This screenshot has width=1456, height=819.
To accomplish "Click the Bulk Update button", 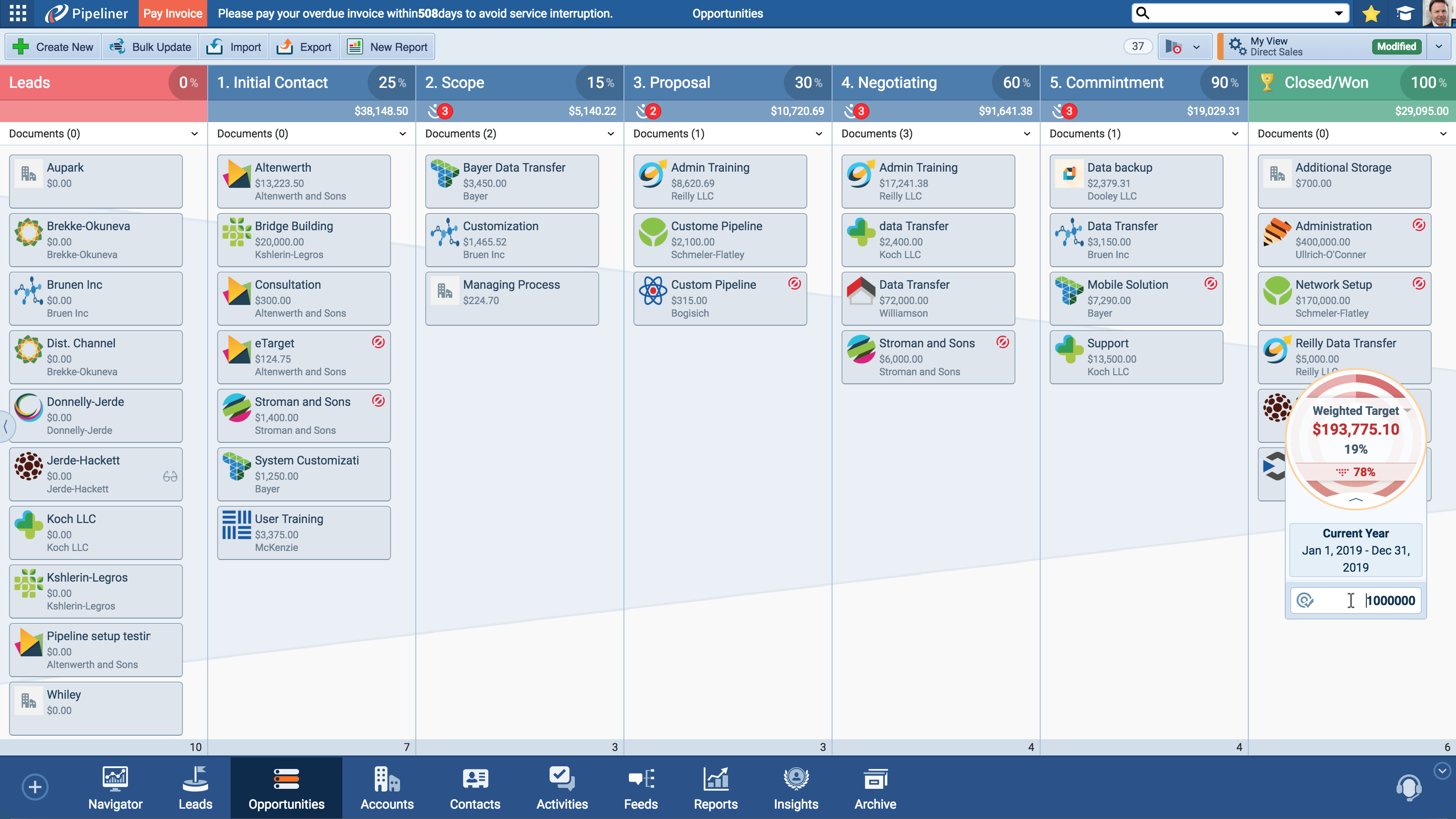I will [150, 47].
